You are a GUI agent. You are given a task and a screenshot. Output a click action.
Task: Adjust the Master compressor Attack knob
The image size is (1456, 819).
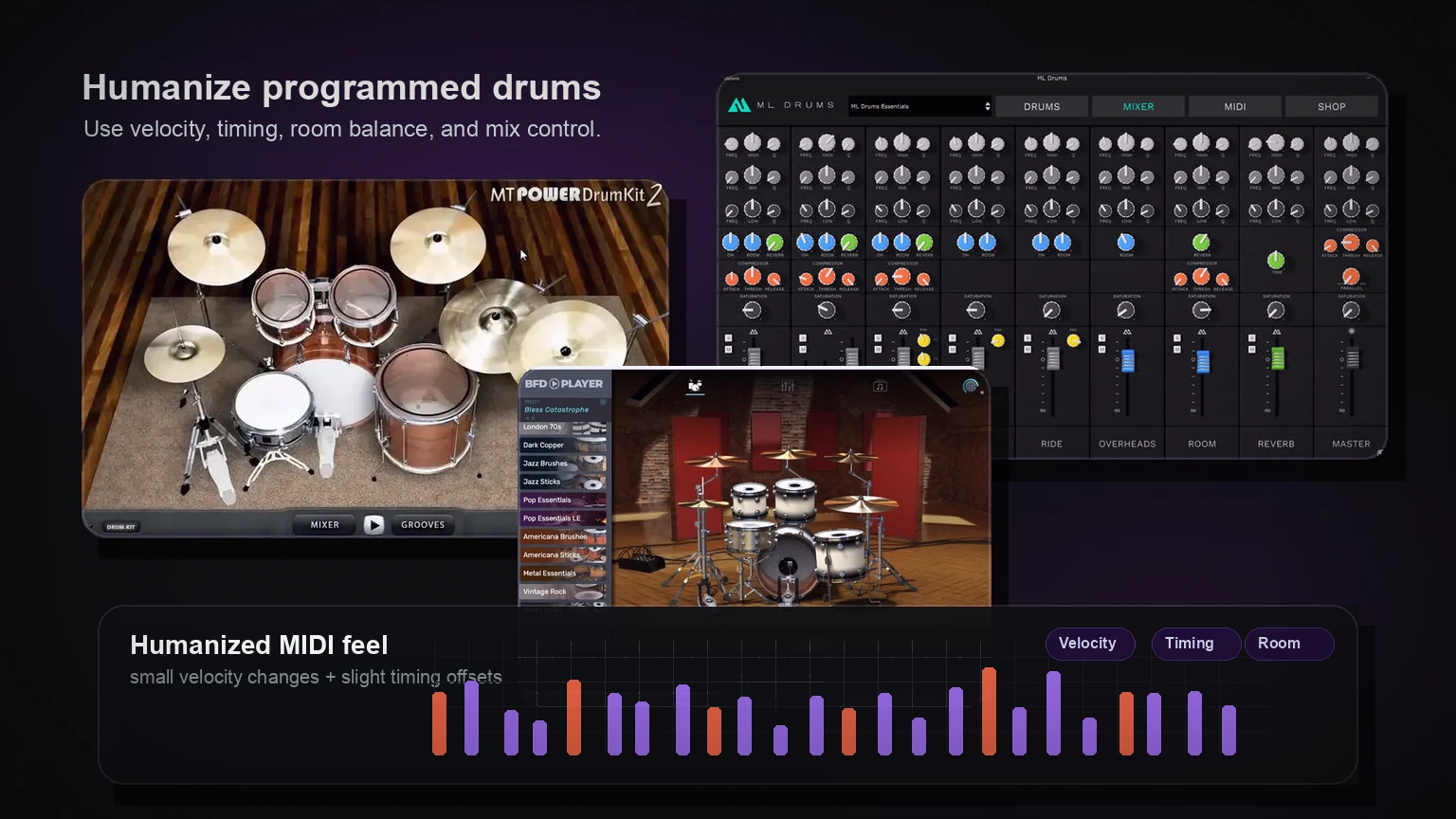click(1330, 246)
